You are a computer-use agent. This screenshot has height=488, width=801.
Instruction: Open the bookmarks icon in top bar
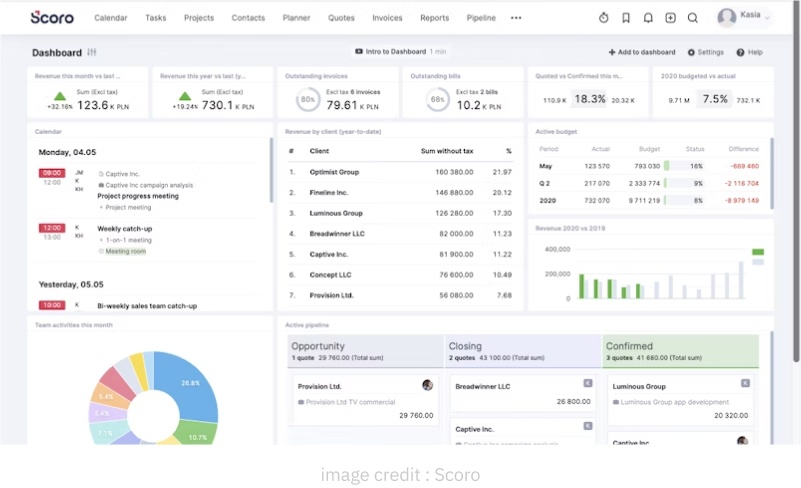pos(626,18)
